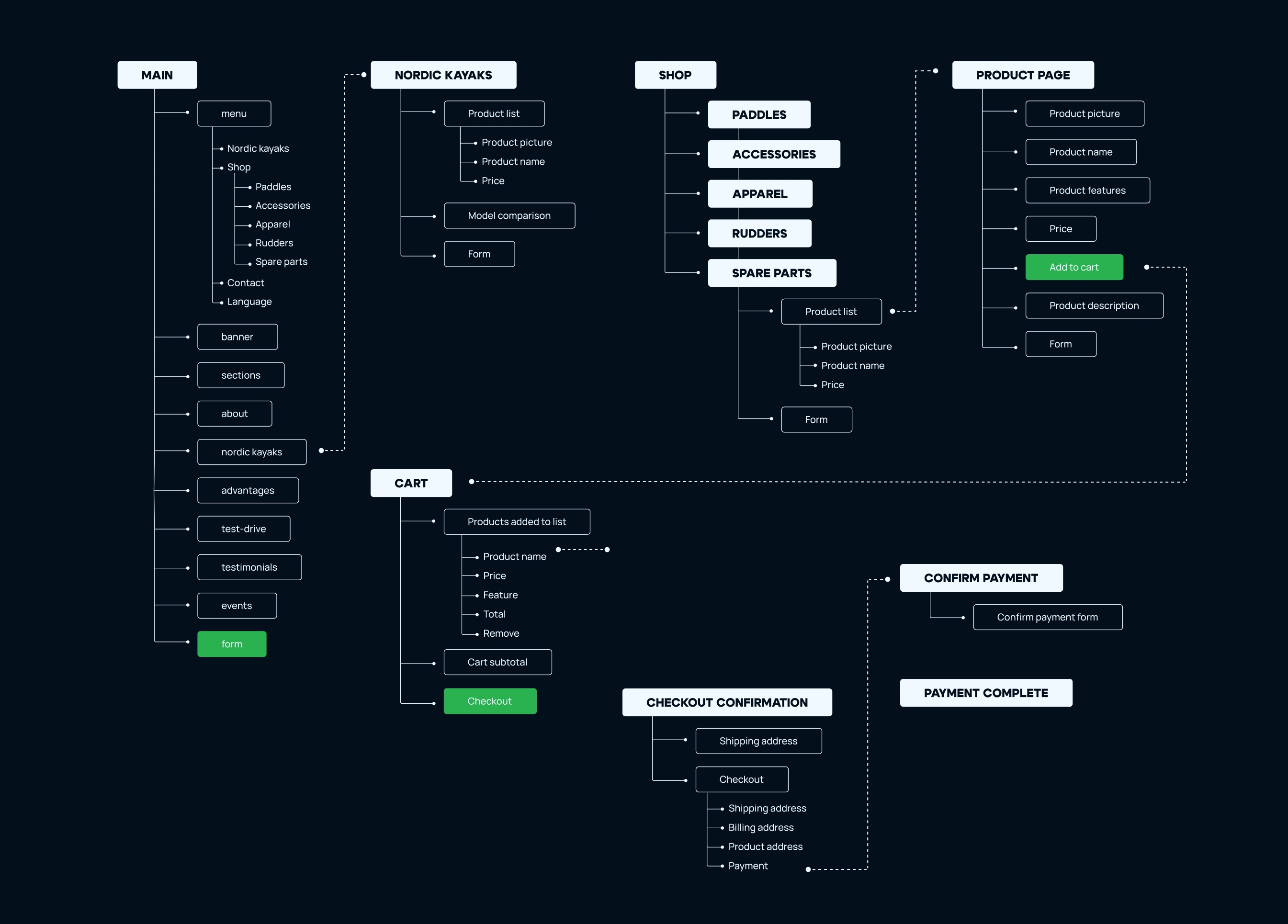This screenshot has height=924, width=1288.
Task: Select the Billing address tree item
Action: pyautogui.click(x=760, y=827)
